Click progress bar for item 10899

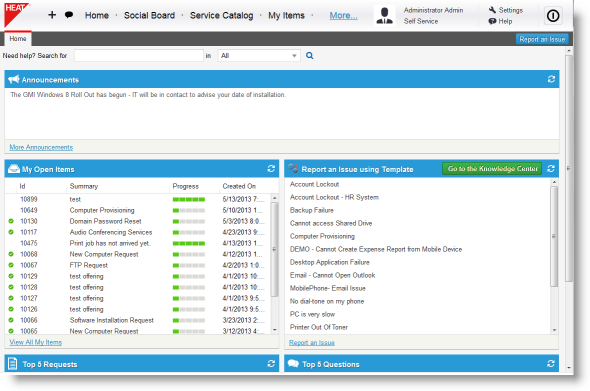189,199
